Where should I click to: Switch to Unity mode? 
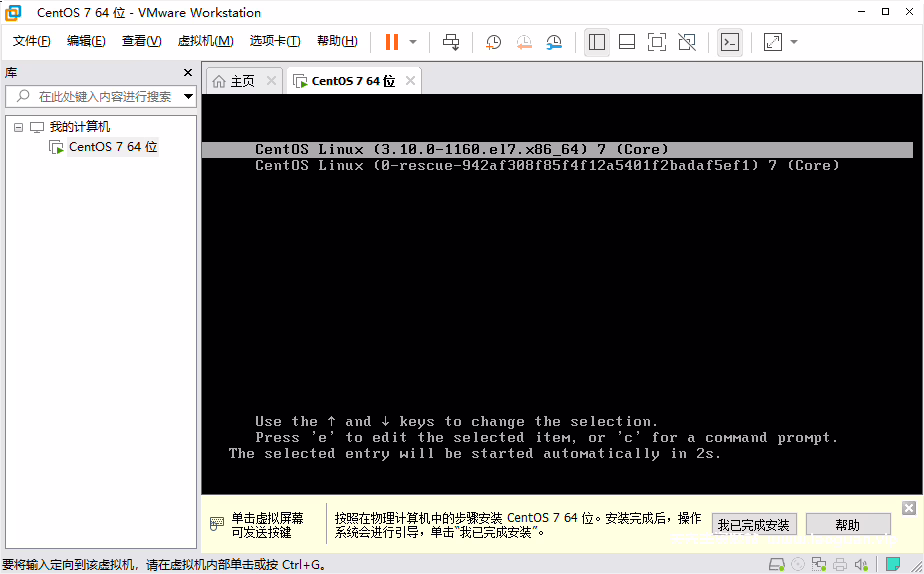coord(687,42)
